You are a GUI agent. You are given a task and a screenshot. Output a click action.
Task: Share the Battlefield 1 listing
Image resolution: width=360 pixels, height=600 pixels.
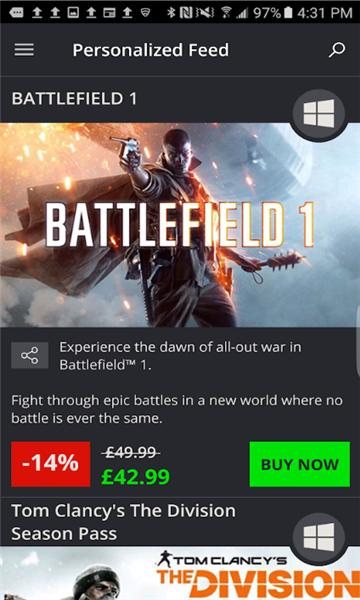[x=29, y=355]
